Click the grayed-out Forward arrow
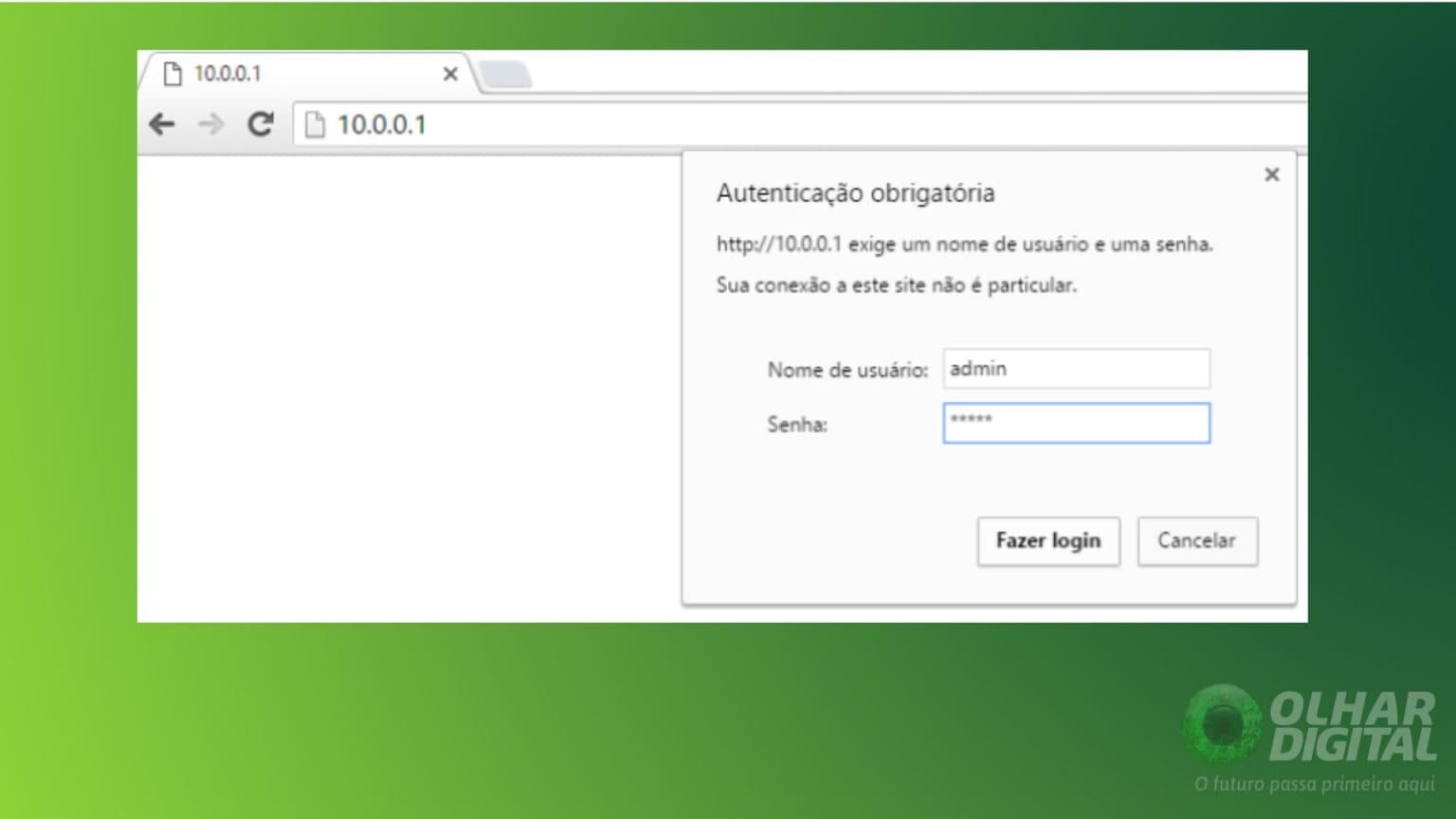This screenshot has width=1456, height=819. (211, 124)
